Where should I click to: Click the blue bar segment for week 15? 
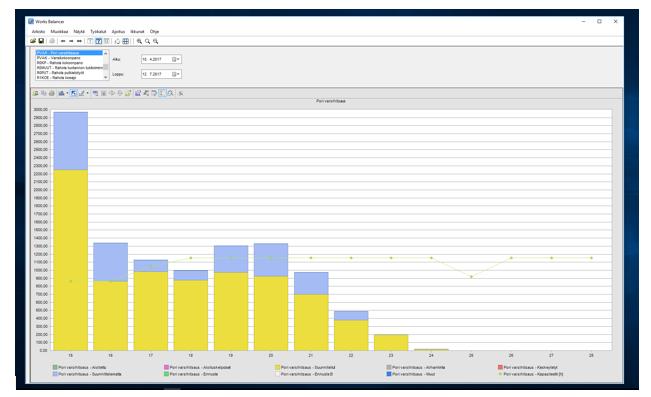(x=71, y=141)
